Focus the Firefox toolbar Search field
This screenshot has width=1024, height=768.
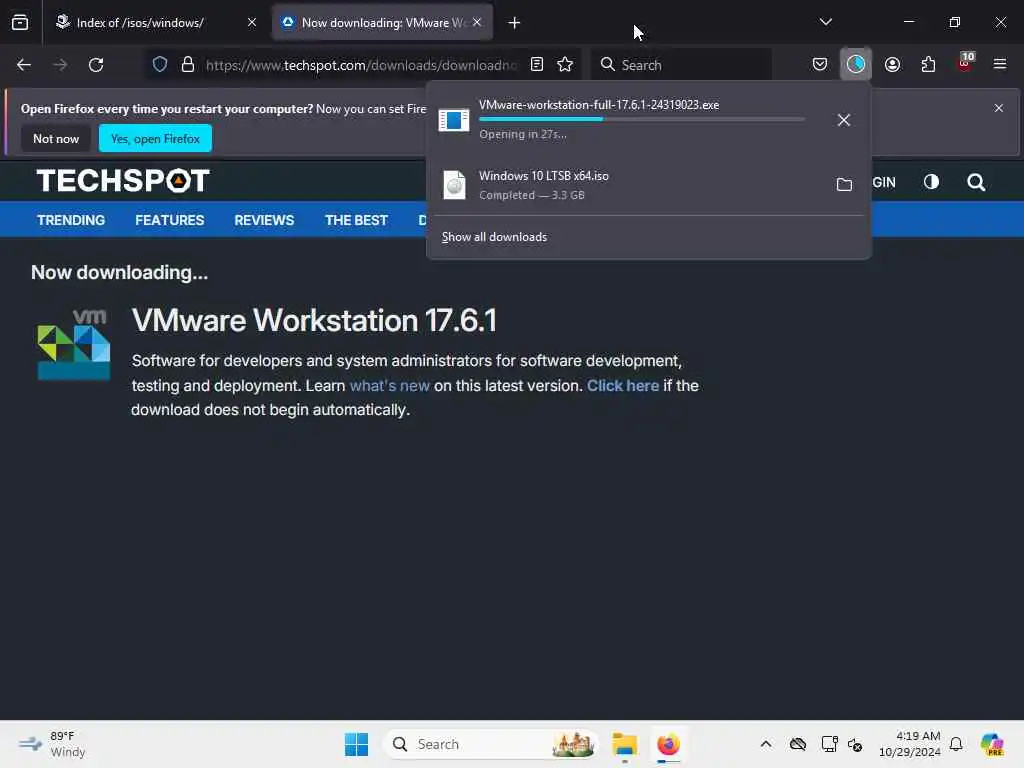pos(681,65)
